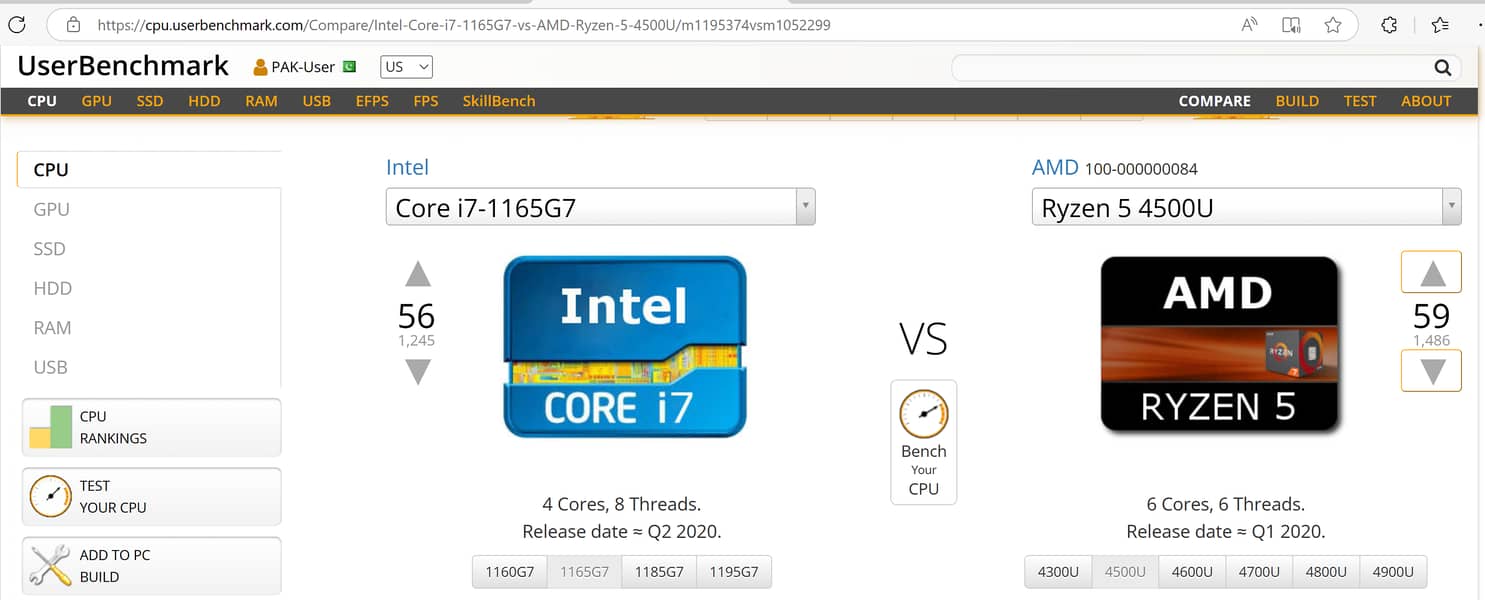The image size is (1485, 600).
Task: Click the UserBenchmark search input field
Action: click(x=1190, y=68)
